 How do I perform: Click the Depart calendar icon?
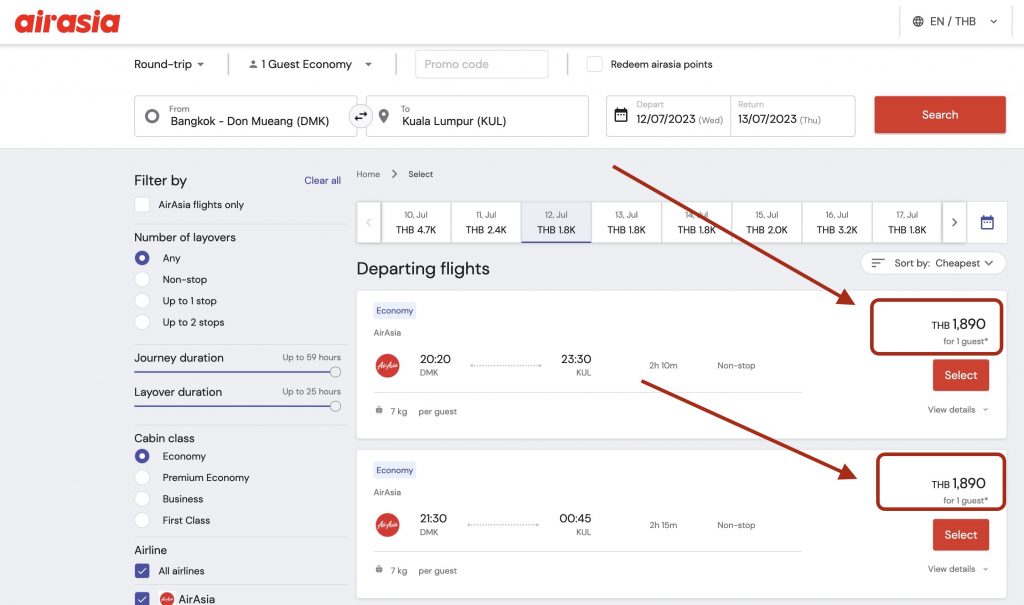621,115
